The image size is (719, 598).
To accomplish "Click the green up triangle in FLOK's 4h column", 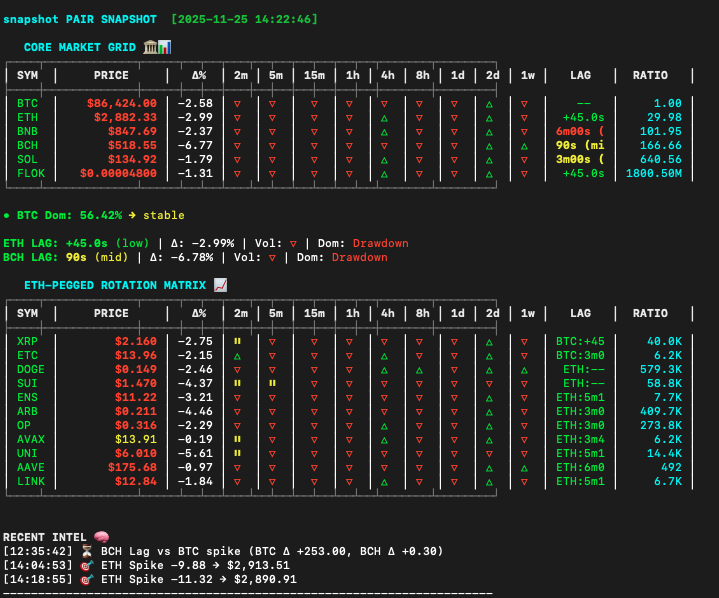I will pos(384,174).
